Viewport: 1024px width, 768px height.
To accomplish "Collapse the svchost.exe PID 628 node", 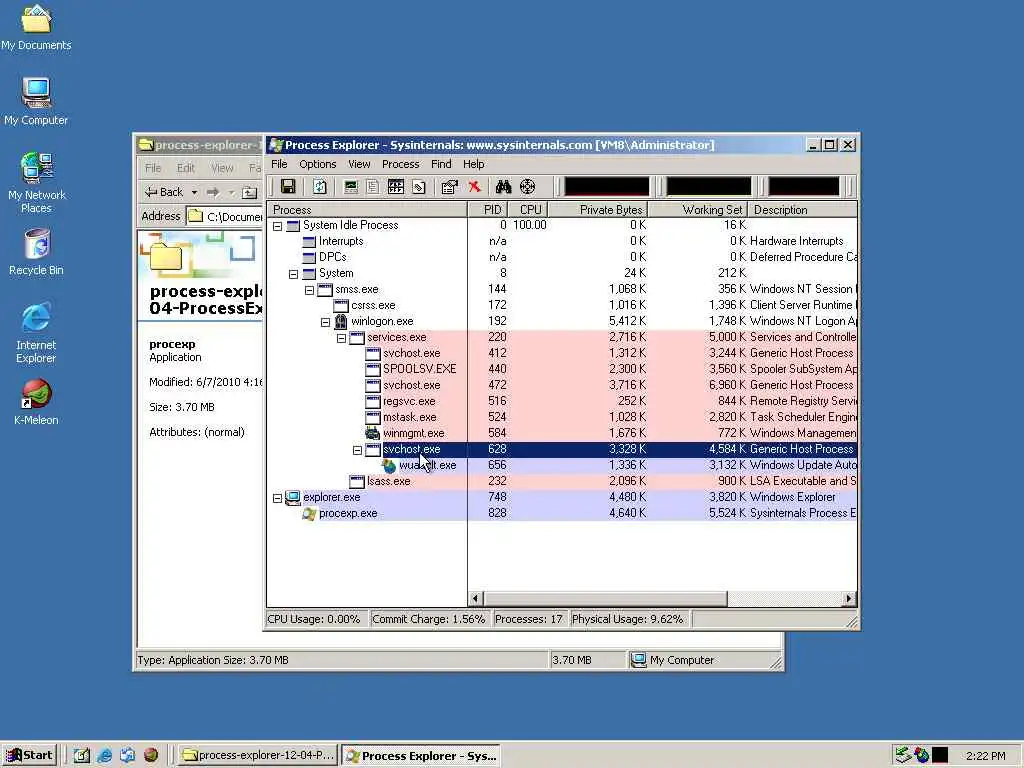I will tap(357, 450).
